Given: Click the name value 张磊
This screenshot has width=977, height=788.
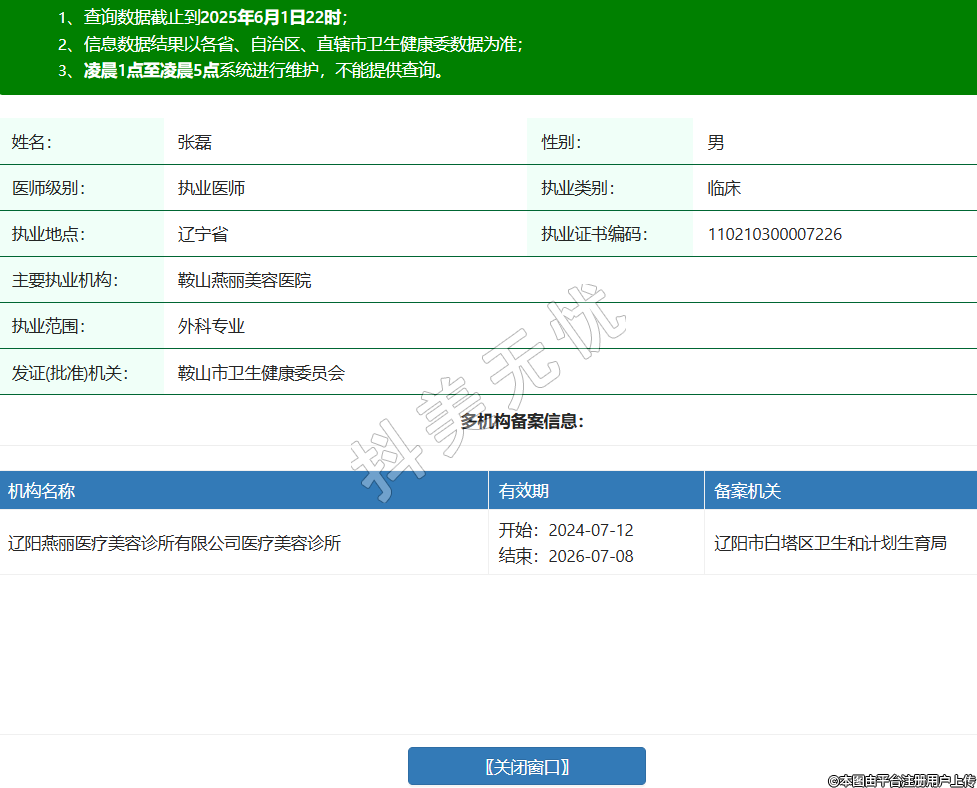Looking at the screenshot, I should click(x=195, y=143).
